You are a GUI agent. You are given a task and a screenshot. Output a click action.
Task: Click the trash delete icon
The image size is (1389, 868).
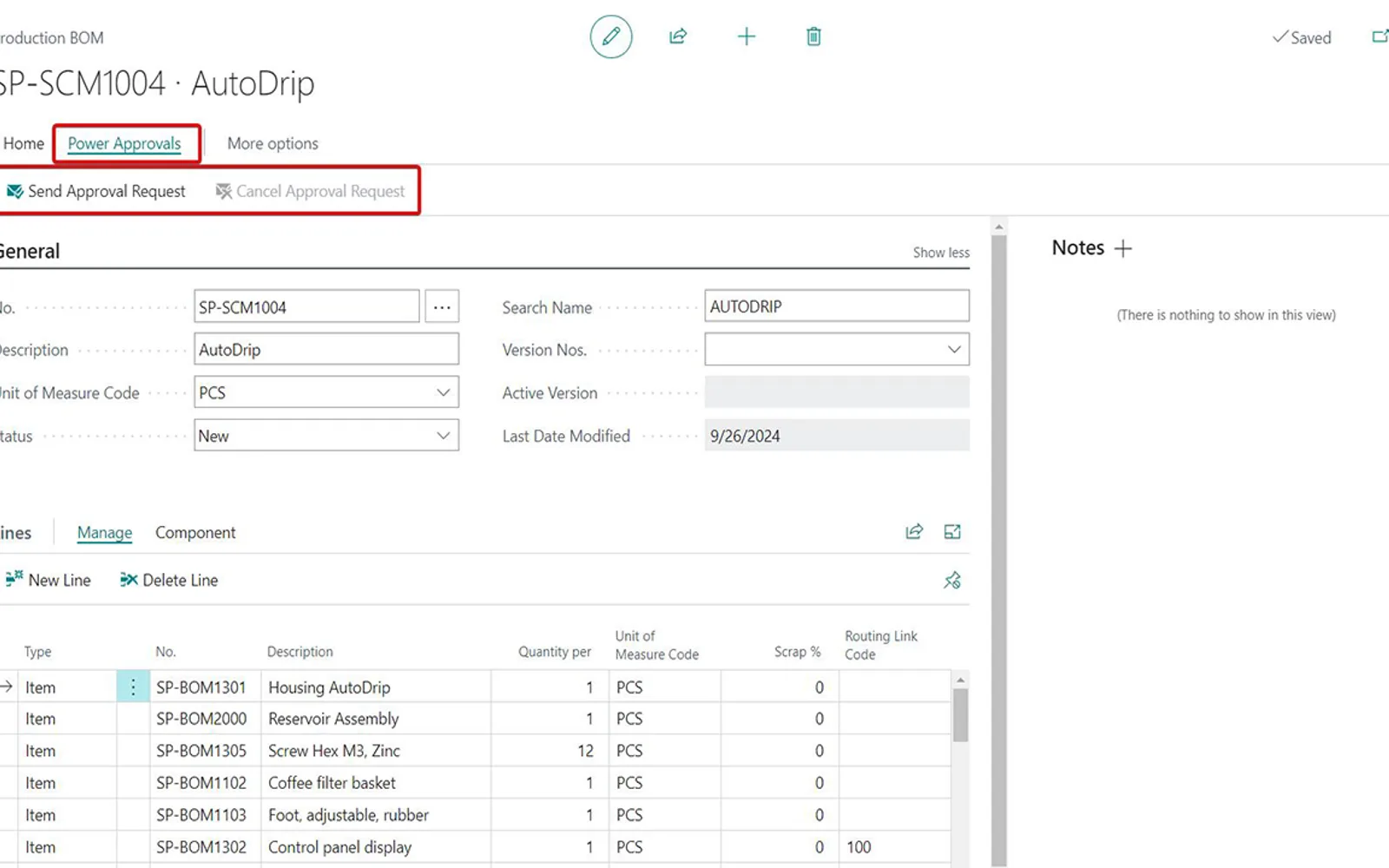coord(813,36)
